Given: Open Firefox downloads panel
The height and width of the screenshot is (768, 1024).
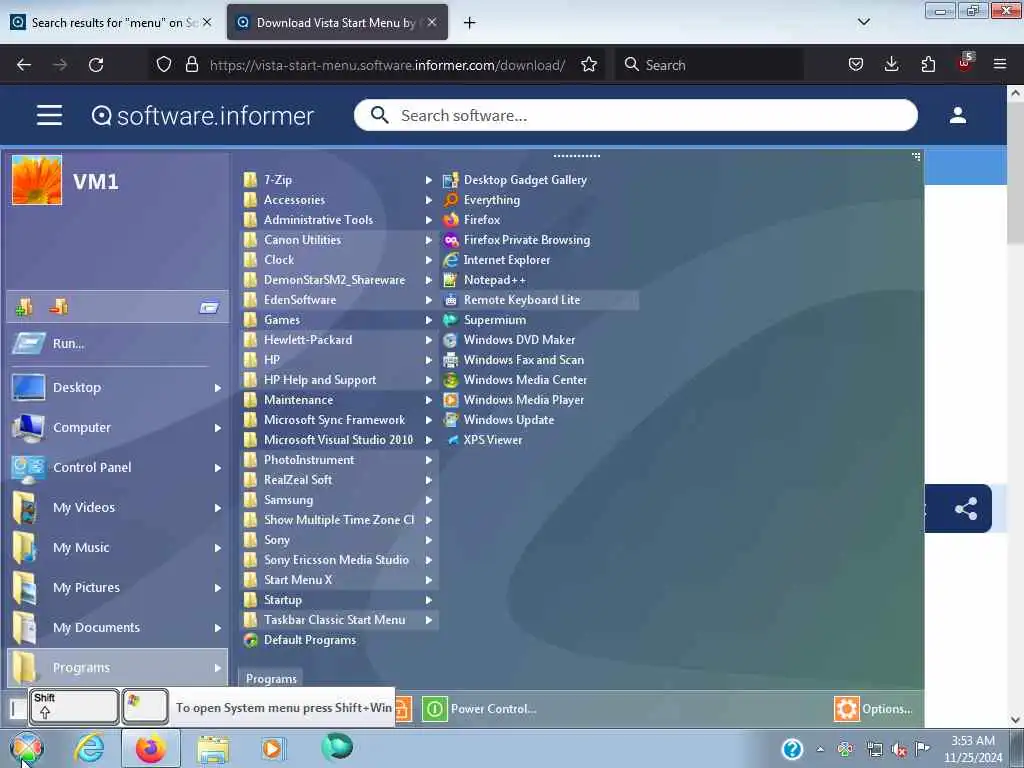Looking at the screenshot, I should click(x=891, y=64).
